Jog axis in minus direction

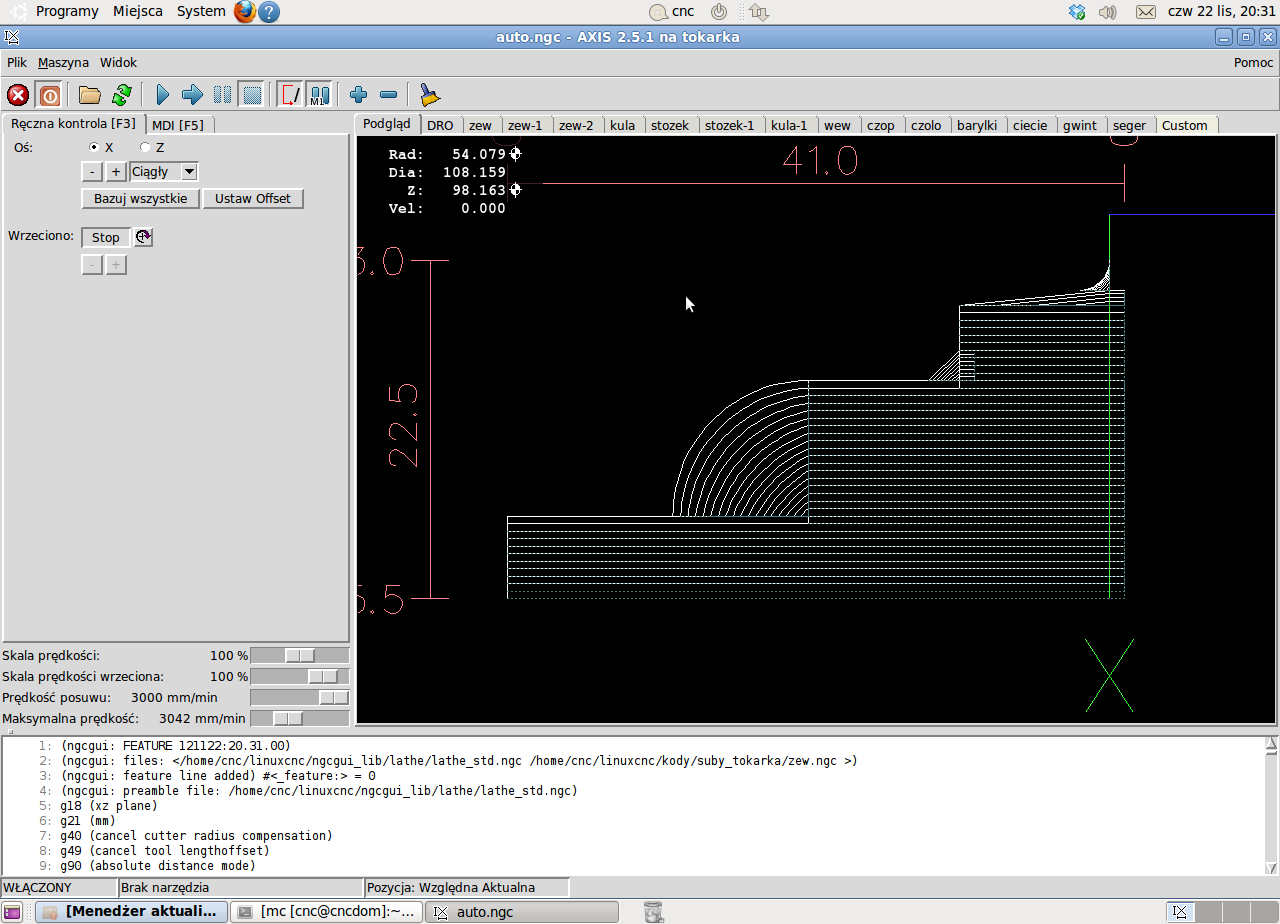pyautogui.click(x=92, y=172)
